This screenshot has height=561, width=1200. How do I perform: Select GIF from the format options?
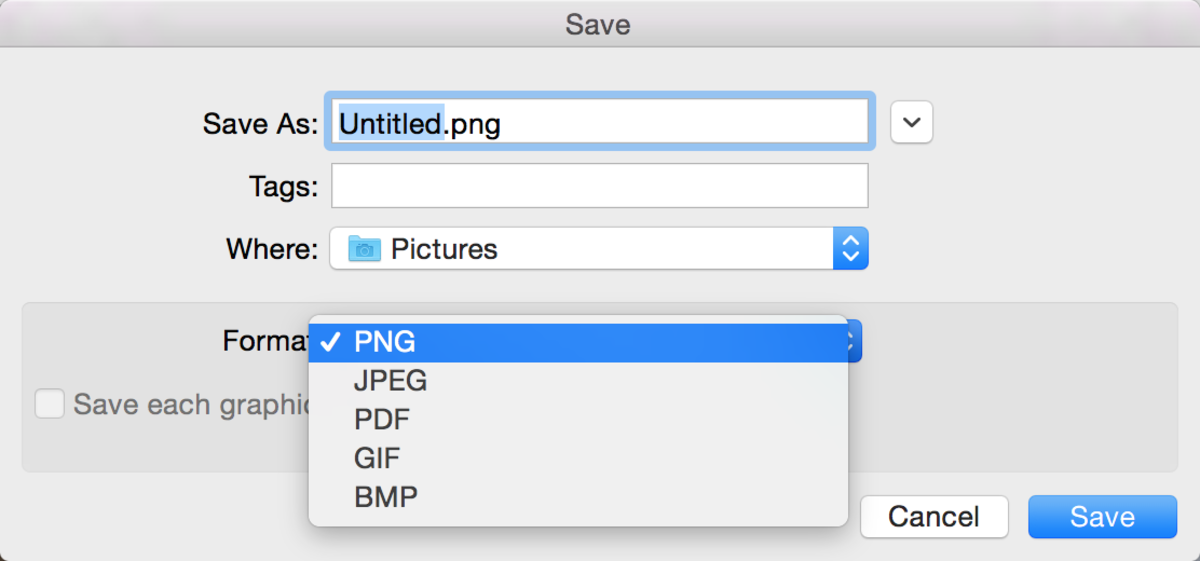coord(377,458)
